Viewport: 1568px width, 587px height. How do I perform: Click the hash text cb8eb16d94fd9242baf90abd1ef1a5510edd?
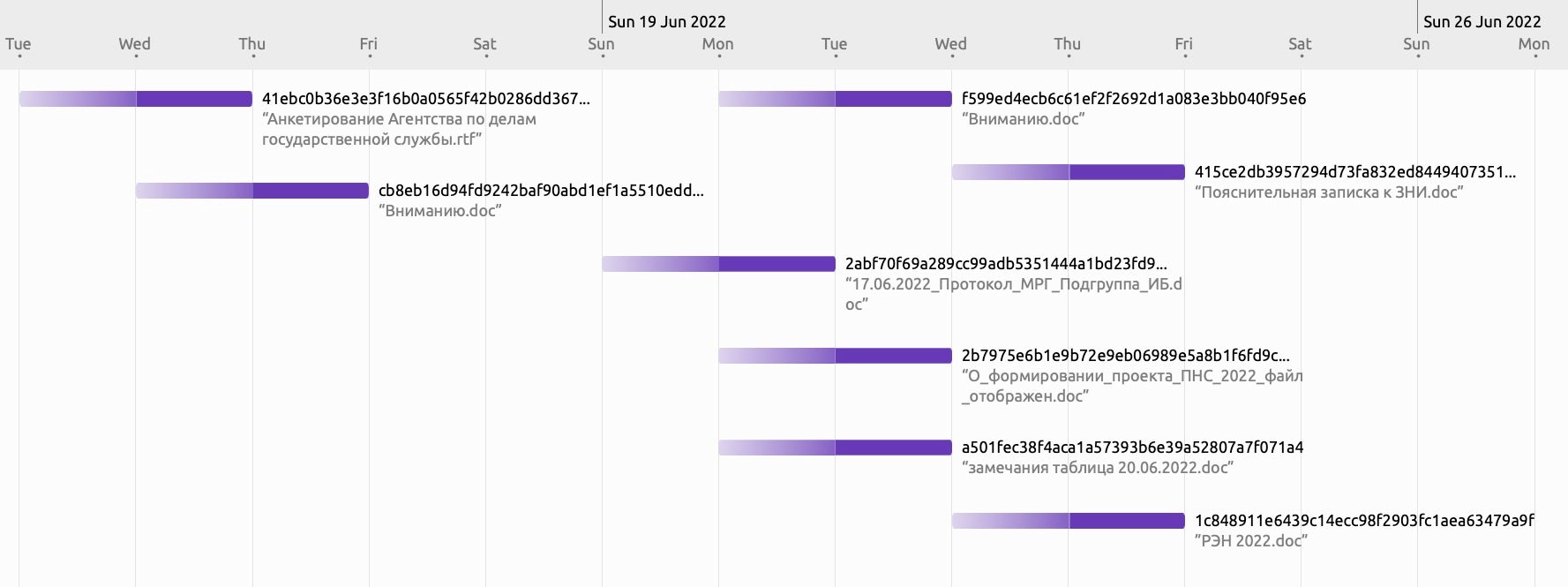540,191
